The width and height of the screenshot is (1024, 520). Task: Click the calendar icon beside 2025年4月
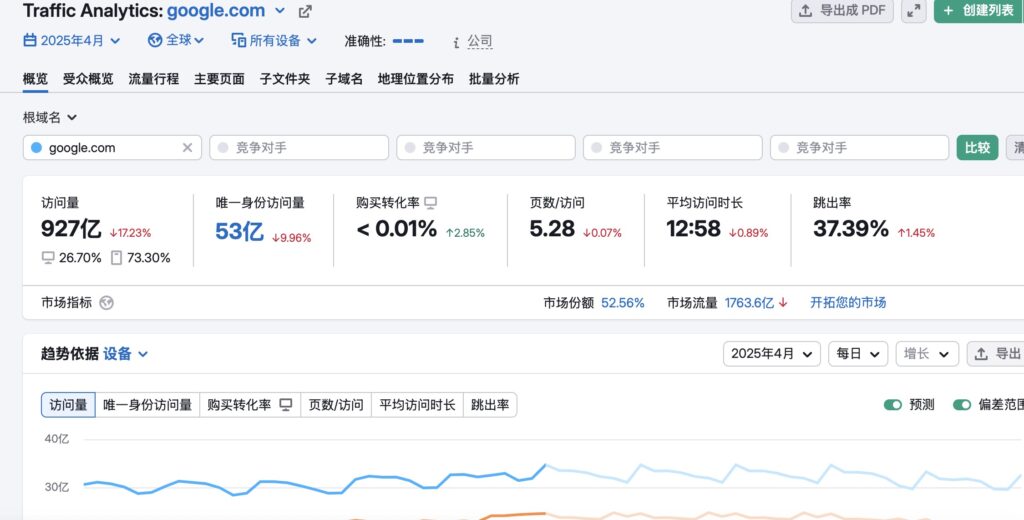click(30, 41)
